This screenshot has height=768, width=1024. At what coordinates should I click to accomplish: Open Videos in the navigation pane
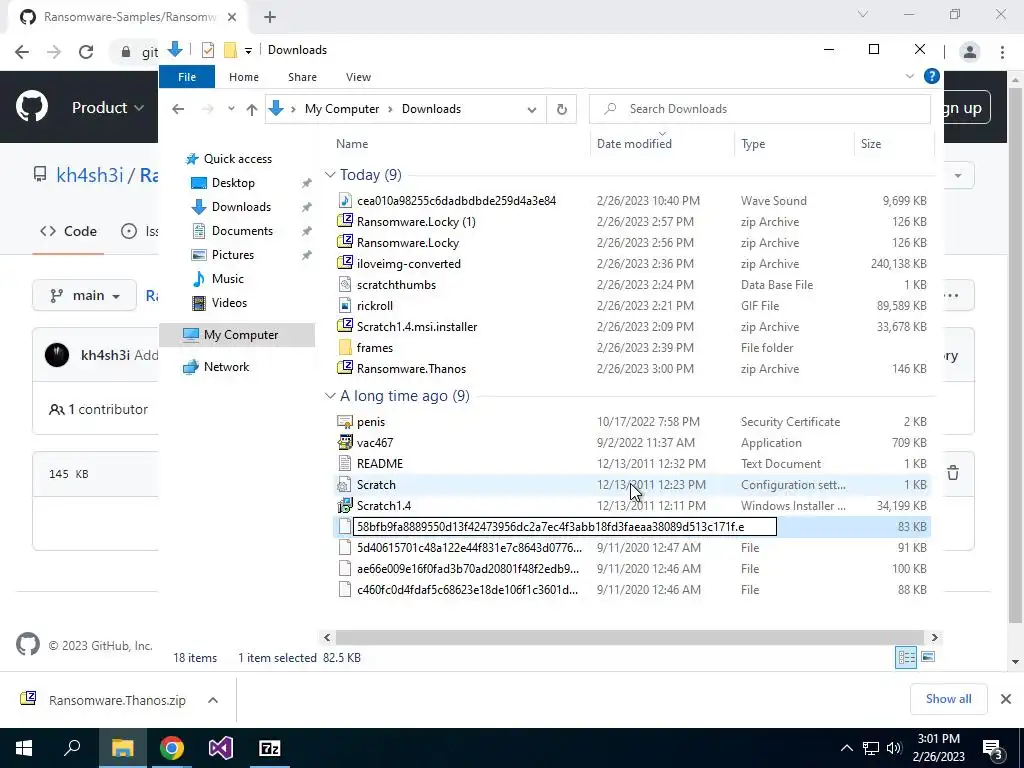(x=229, y=303)
